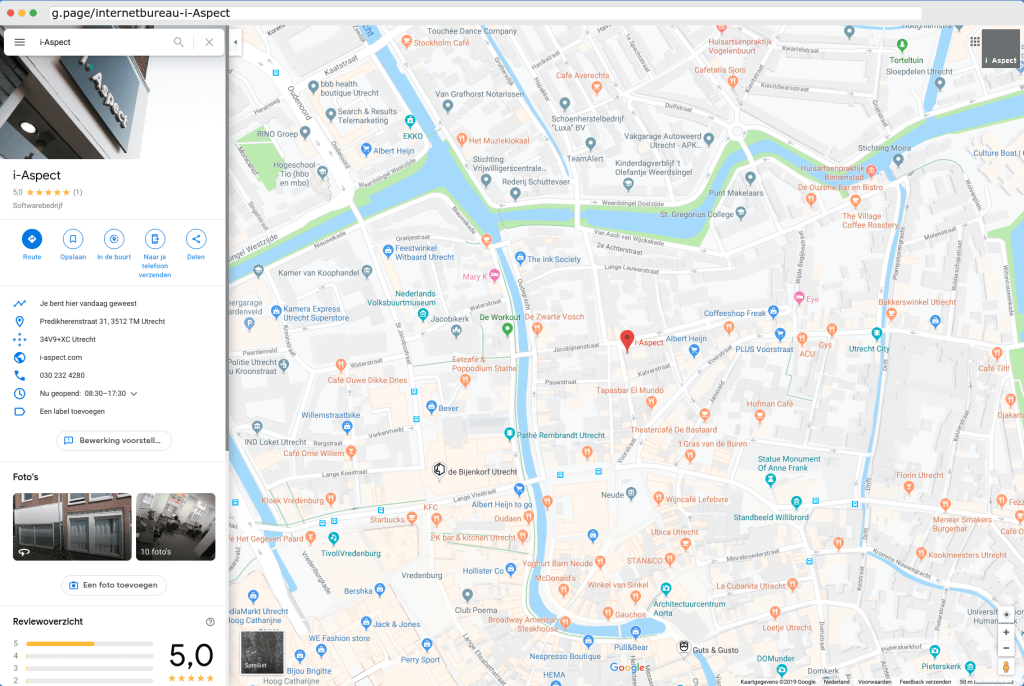Open the hamburger menu in search box
This screenshot has width=1024, height=686.
tap(20, 42)
